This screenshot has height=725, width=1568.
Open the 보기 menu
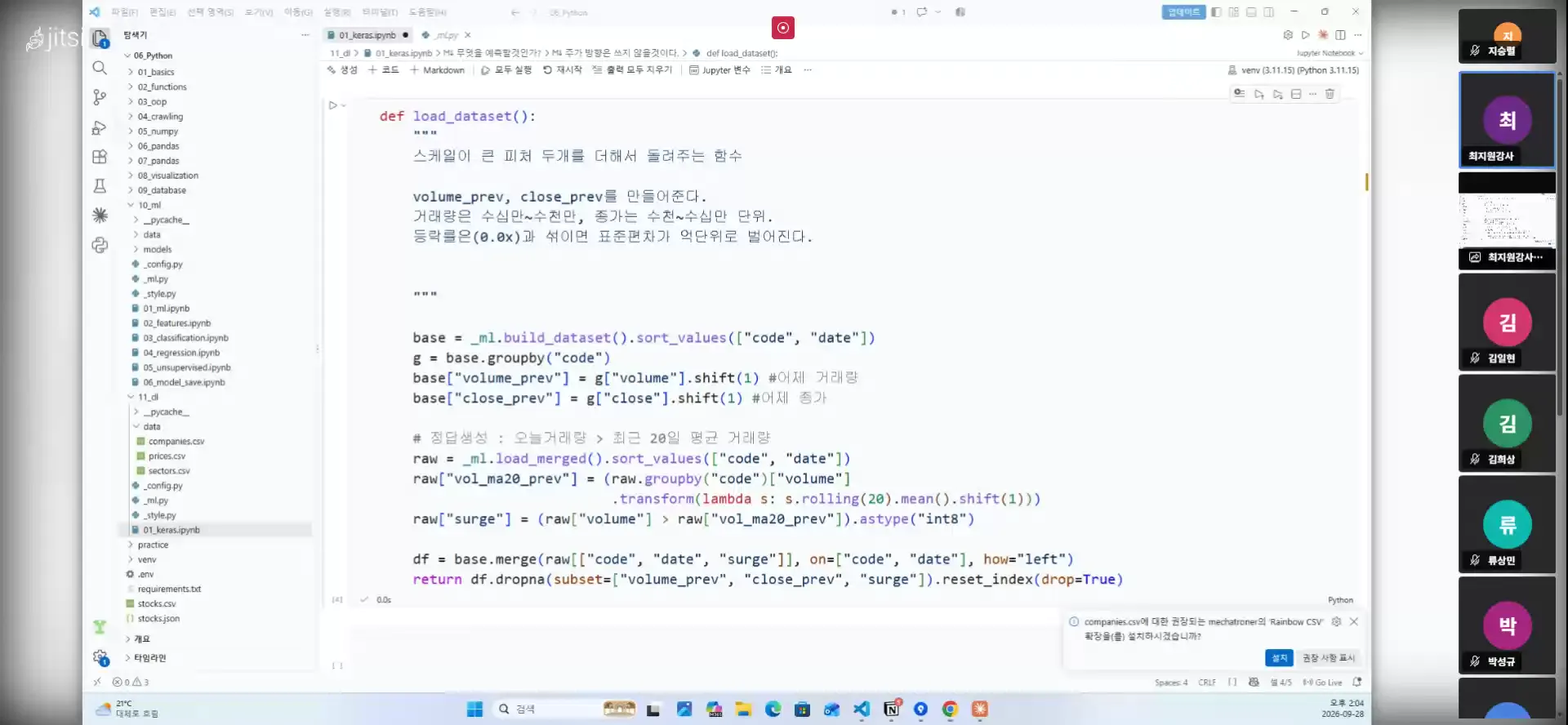(x=259, y=12)
